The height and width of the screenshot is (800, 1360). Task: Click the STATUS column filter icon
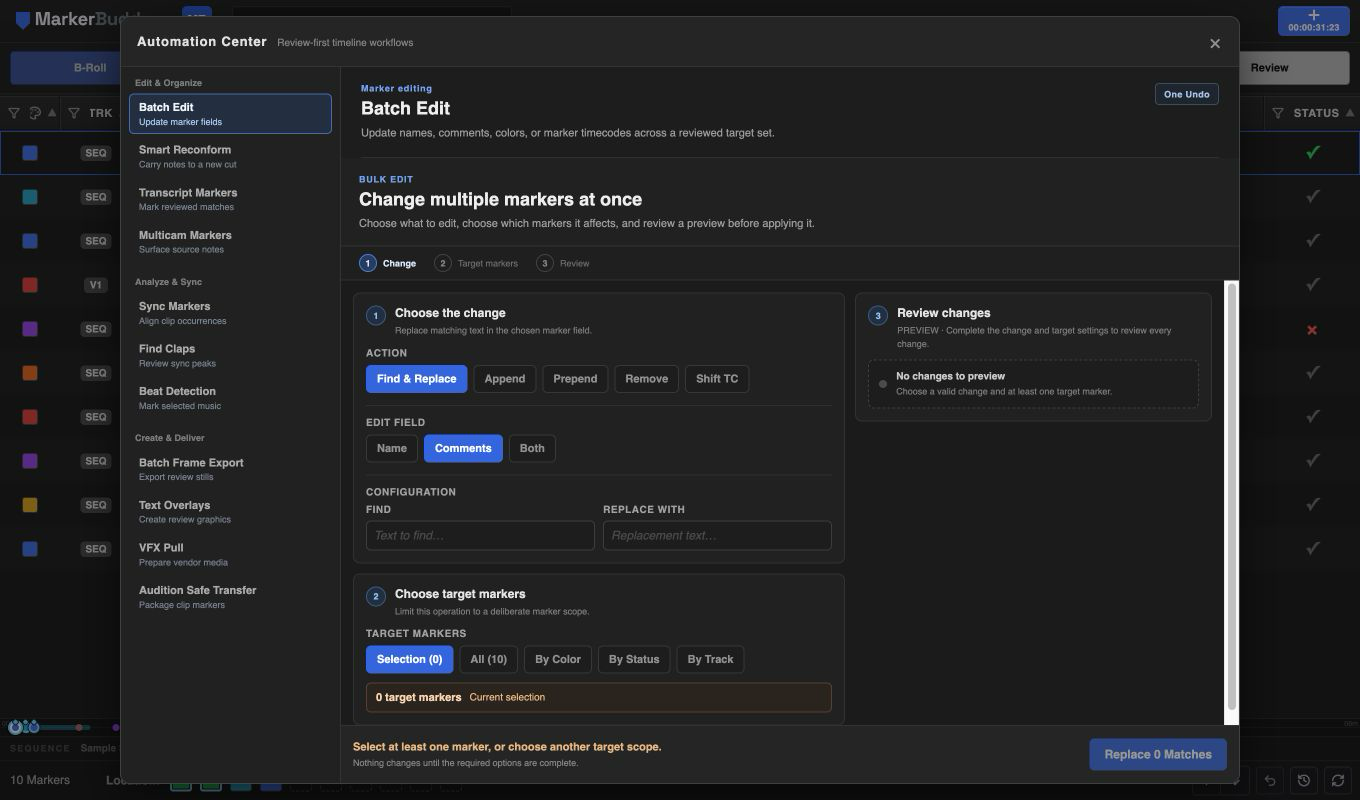1278,113
